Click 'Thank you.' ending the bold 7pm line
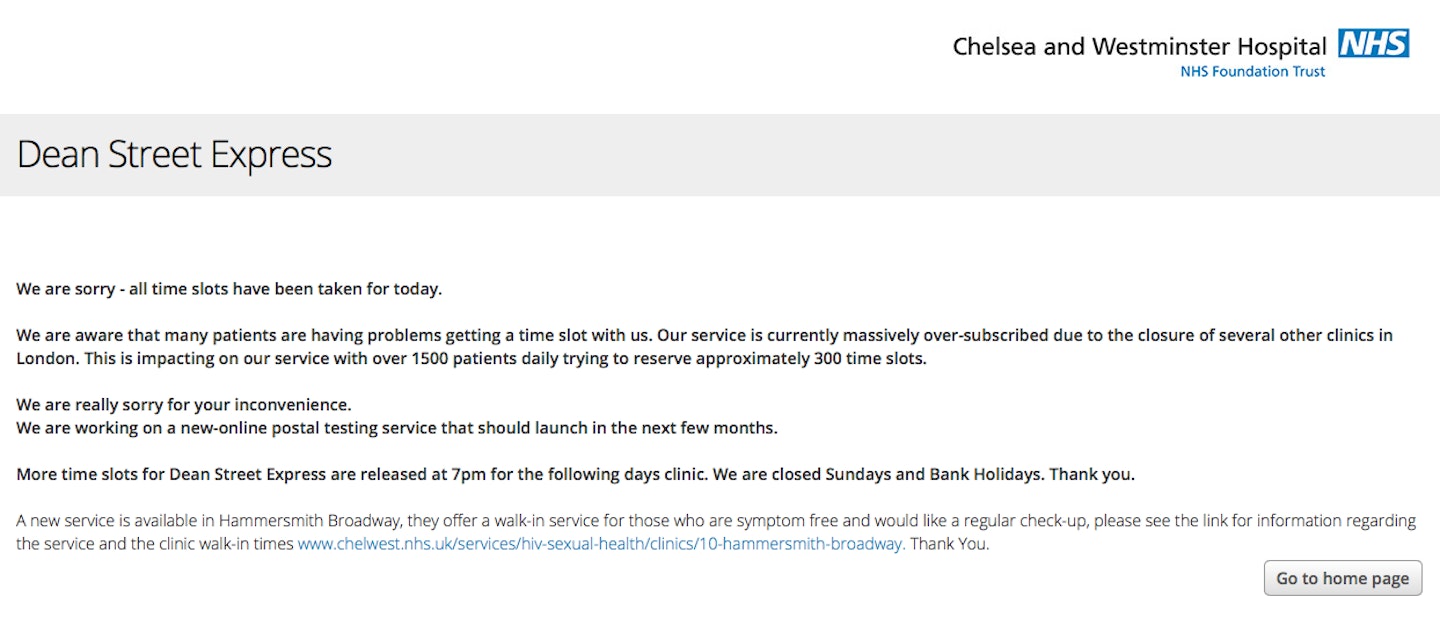 coord(1091,474)
